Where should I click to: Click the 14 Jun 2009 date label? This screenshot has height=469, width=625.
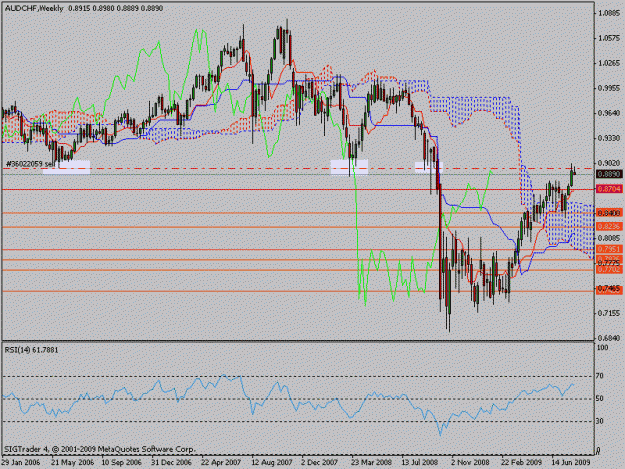point(571,463)
